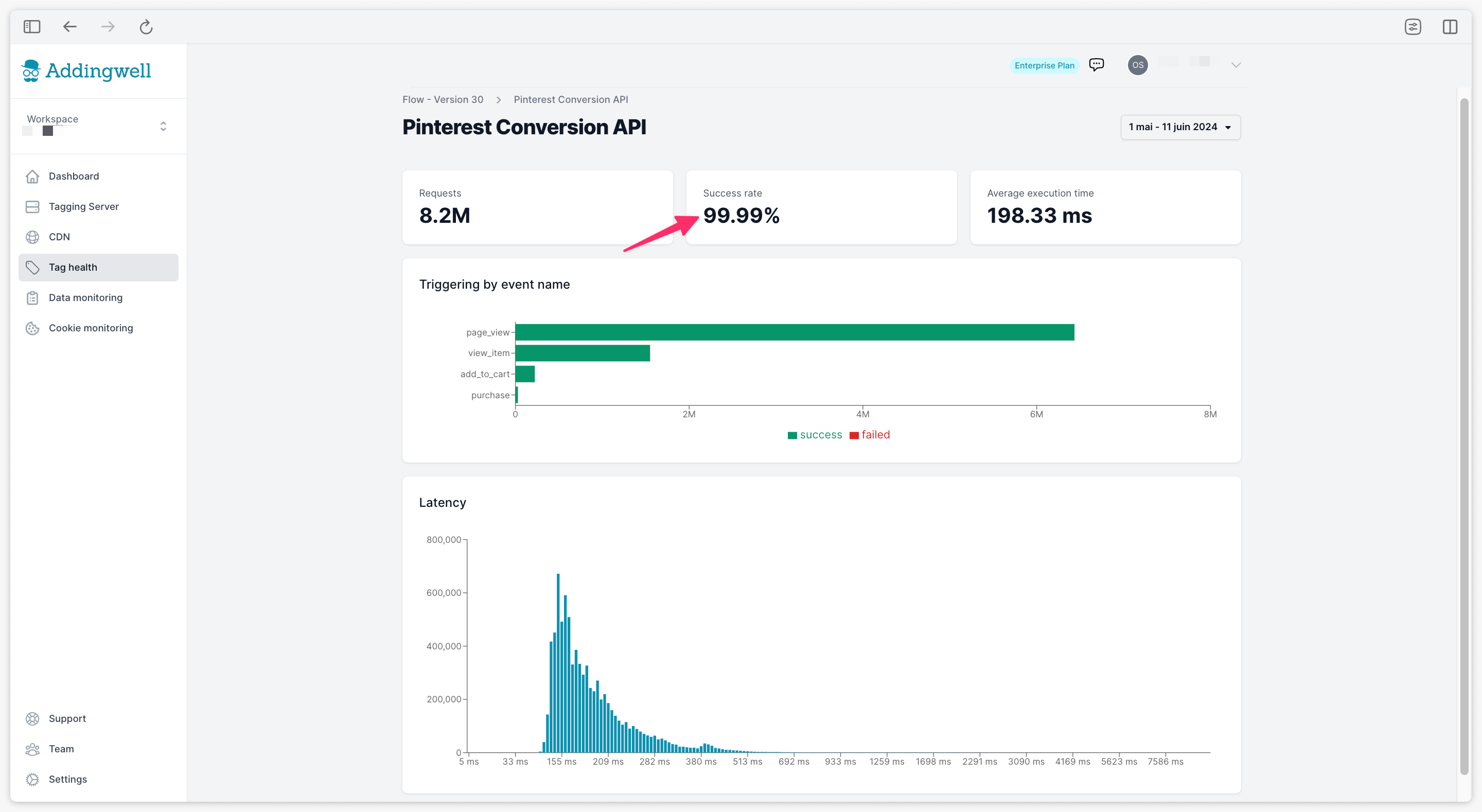This screenshot has width=1482, height=812.
Task: Click the 198.33 ms average execution time
Action: pos(1039,216)
